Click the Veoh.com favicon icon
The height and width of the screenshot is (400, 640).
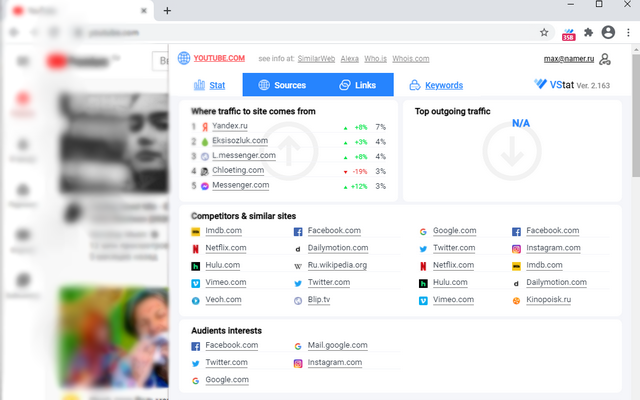click(196, 301)
